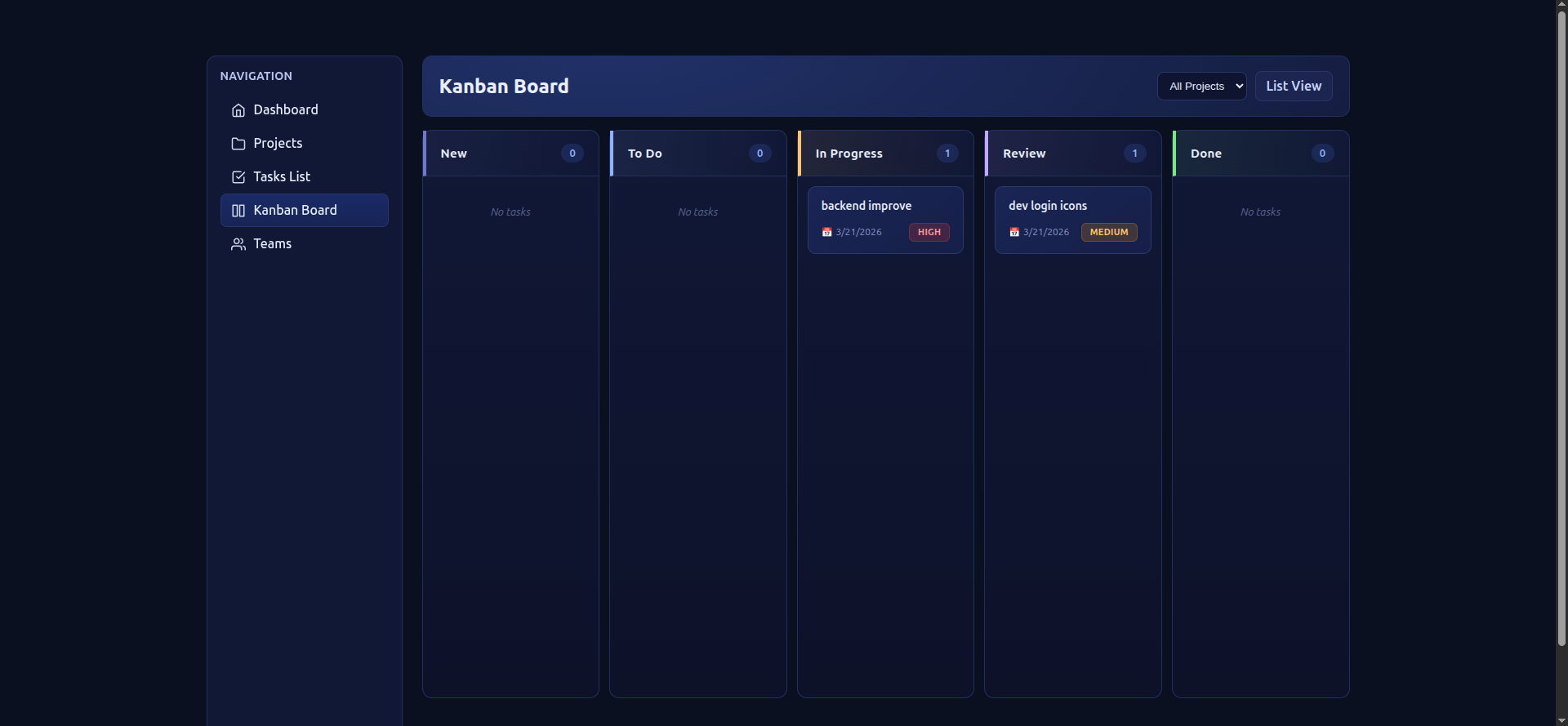Open the dev login icons task card
1568x726 pixels.
click(x=1073, y=220)
